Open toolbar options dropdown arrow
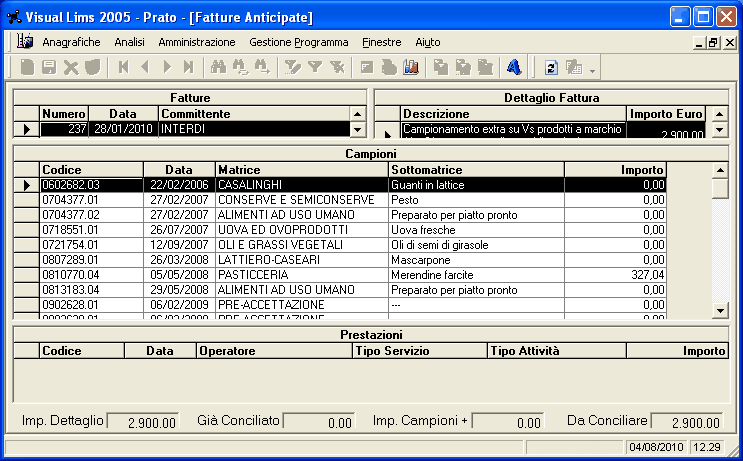Screen dimensions: 743x461 592,71
